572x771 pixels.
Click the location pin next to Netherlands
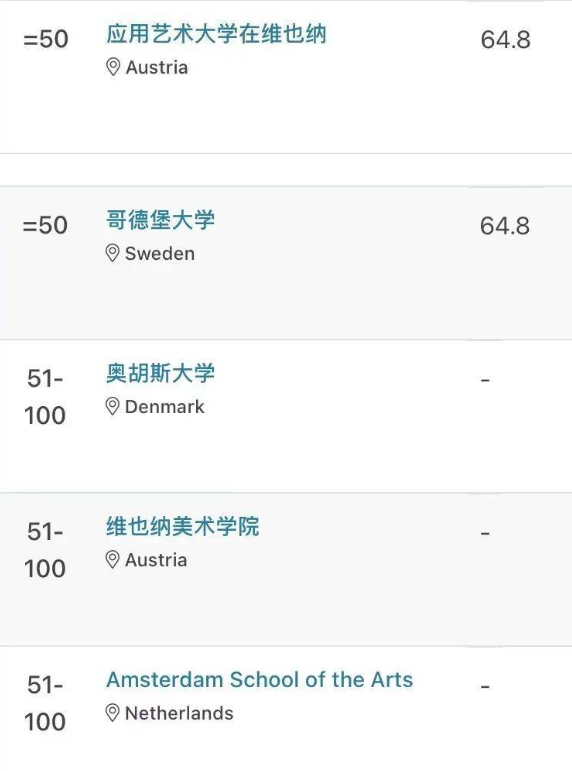click(113, 713)
